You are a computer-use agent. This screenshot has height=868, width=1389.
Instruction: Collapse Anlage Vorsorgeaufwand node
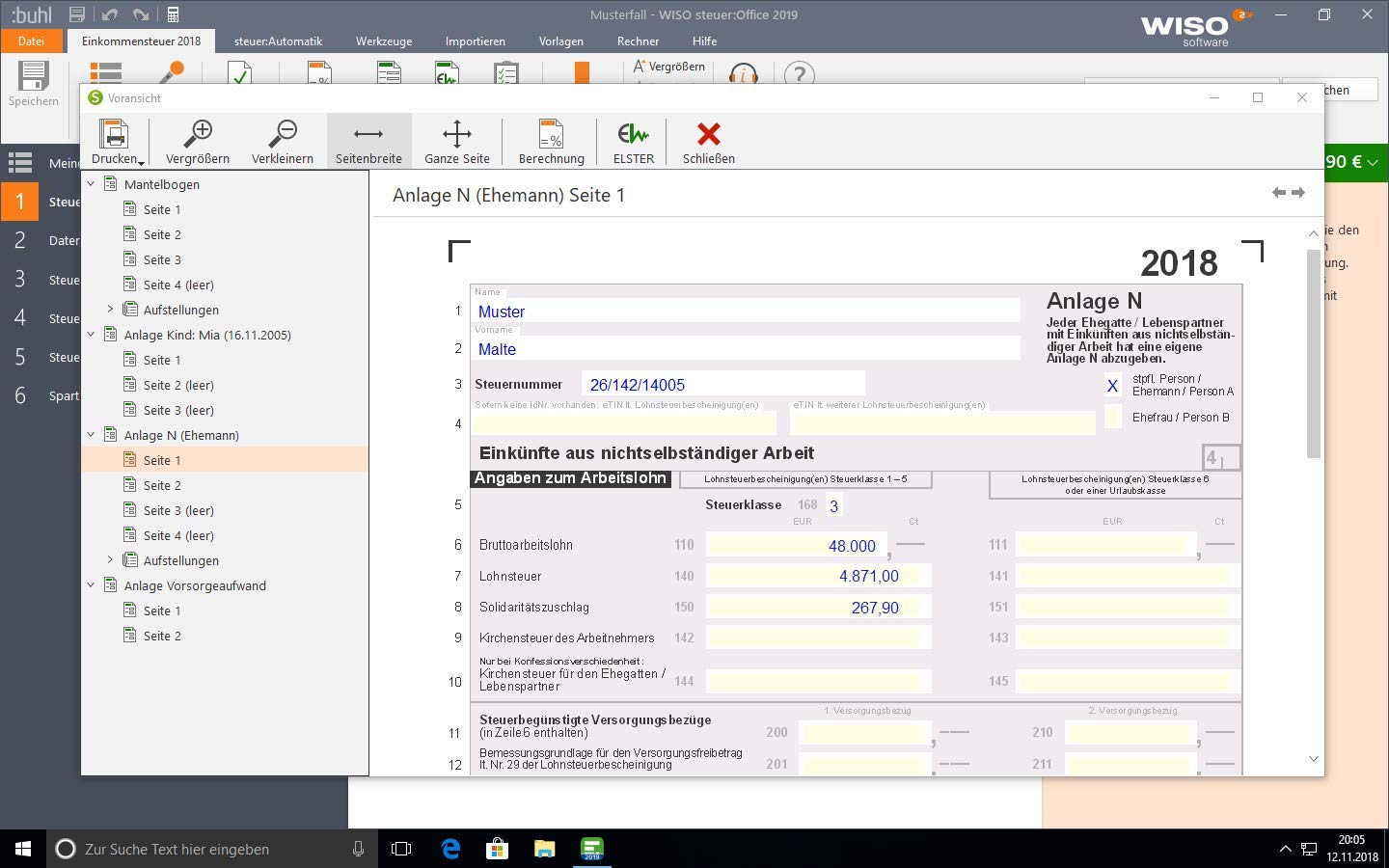point(92,585)
